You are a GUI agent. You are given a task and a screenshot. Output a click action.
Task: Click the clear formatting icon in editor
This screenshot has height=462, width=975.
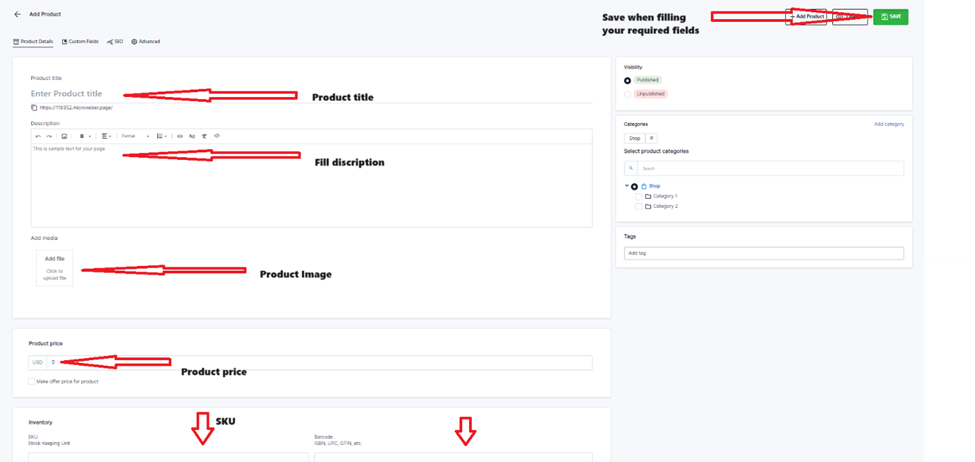(204, 136)
